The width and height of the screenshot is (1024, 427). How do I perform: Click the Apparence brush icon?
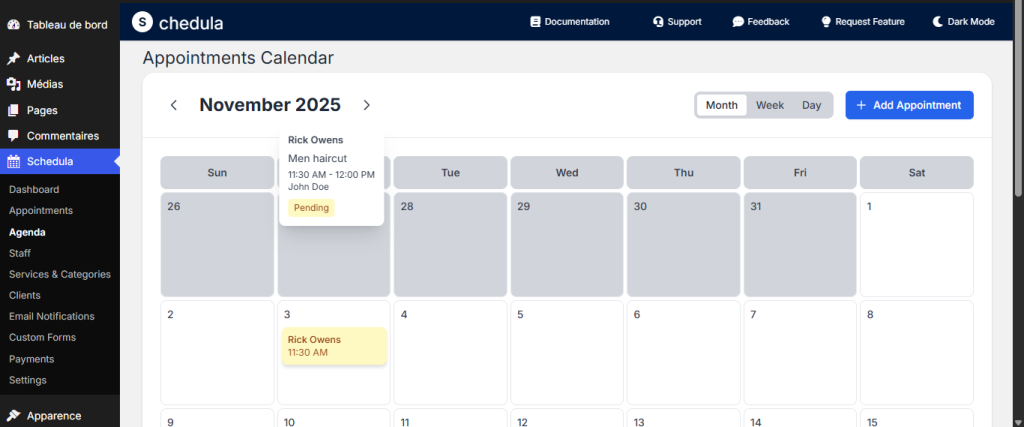14,415
